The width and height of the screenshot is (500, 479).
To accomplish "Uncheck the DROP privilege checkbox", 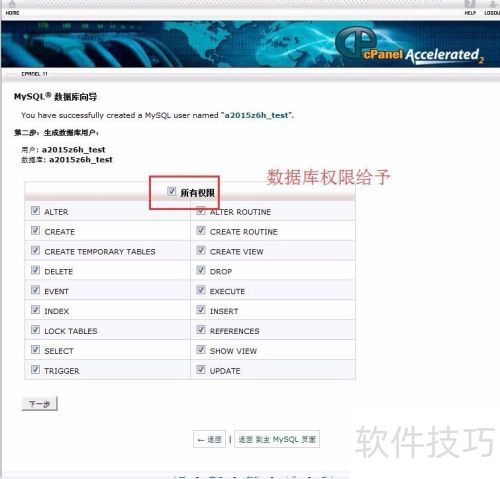I will pos(201,270).
